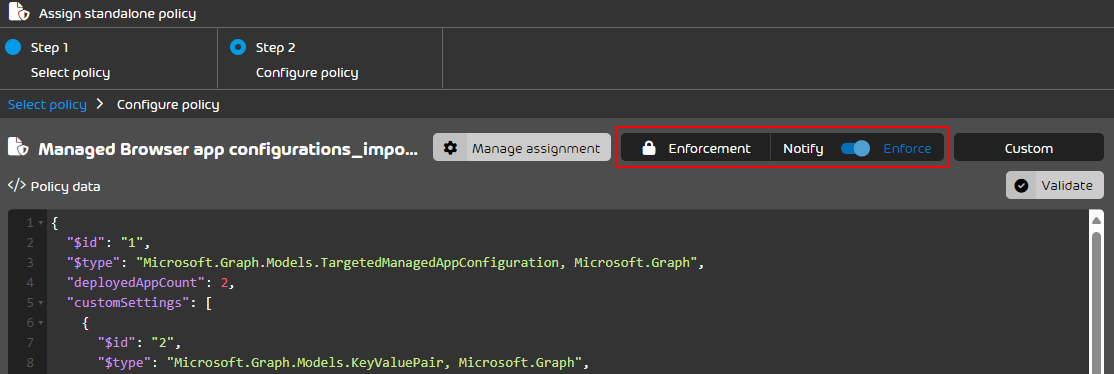Click the checkmark icon on Validate button

pos(1021,186)
